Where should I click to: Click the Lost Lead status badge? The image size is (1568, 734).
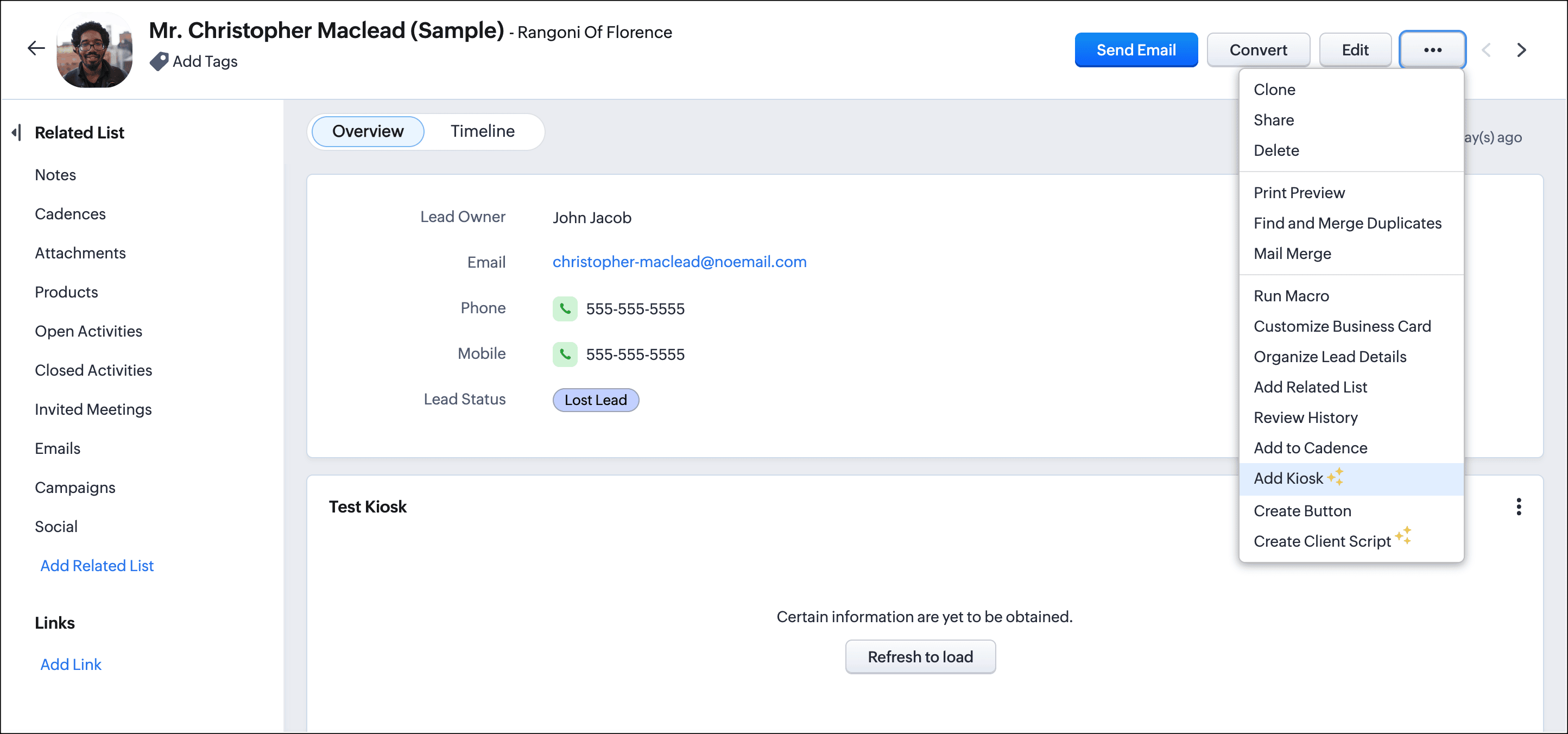click(x=595, y=400)
